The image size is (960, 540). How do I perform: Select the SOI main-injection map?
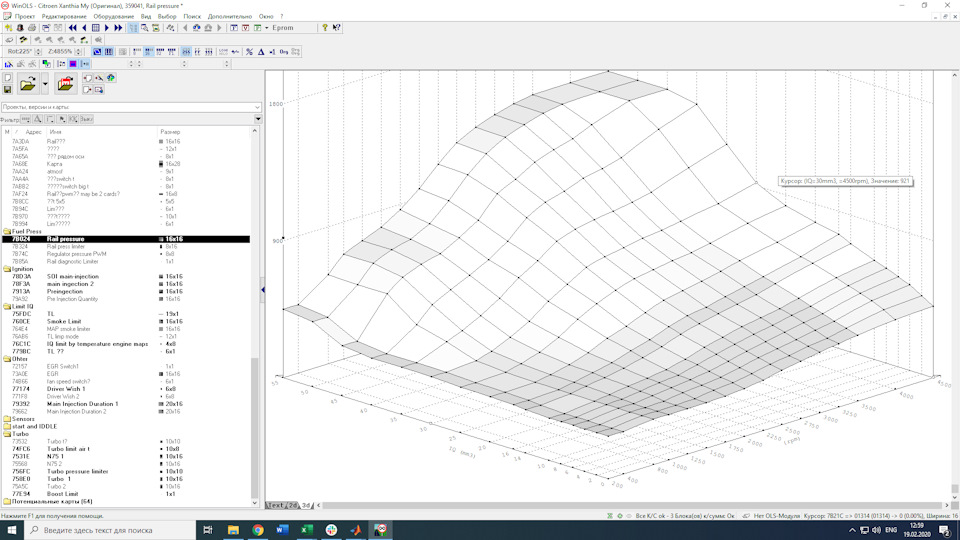pos(126,277)
